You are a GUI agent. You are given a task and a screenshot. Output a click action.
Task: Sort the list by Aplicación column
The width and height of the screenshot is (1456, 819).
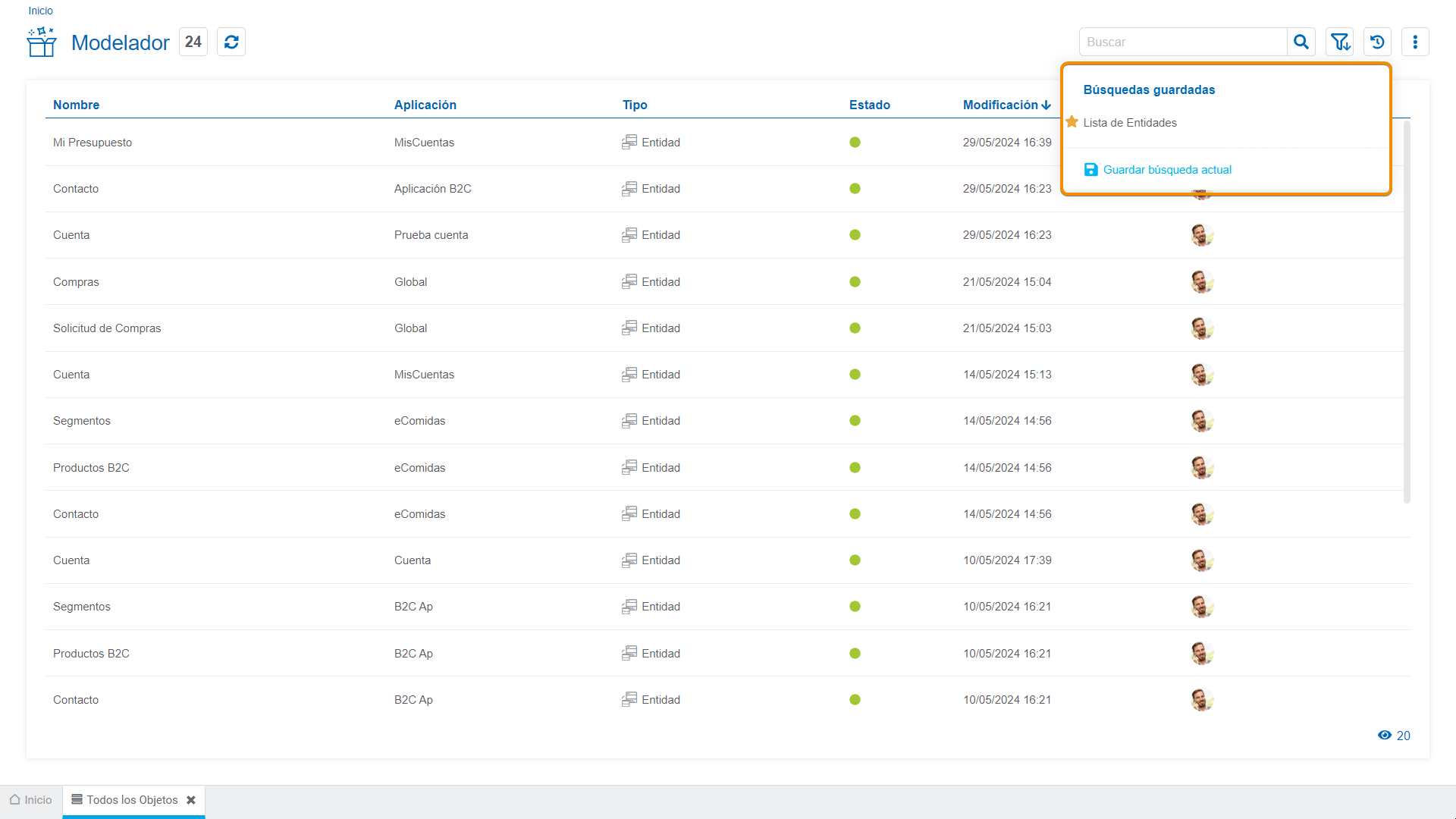pos(425,105)
